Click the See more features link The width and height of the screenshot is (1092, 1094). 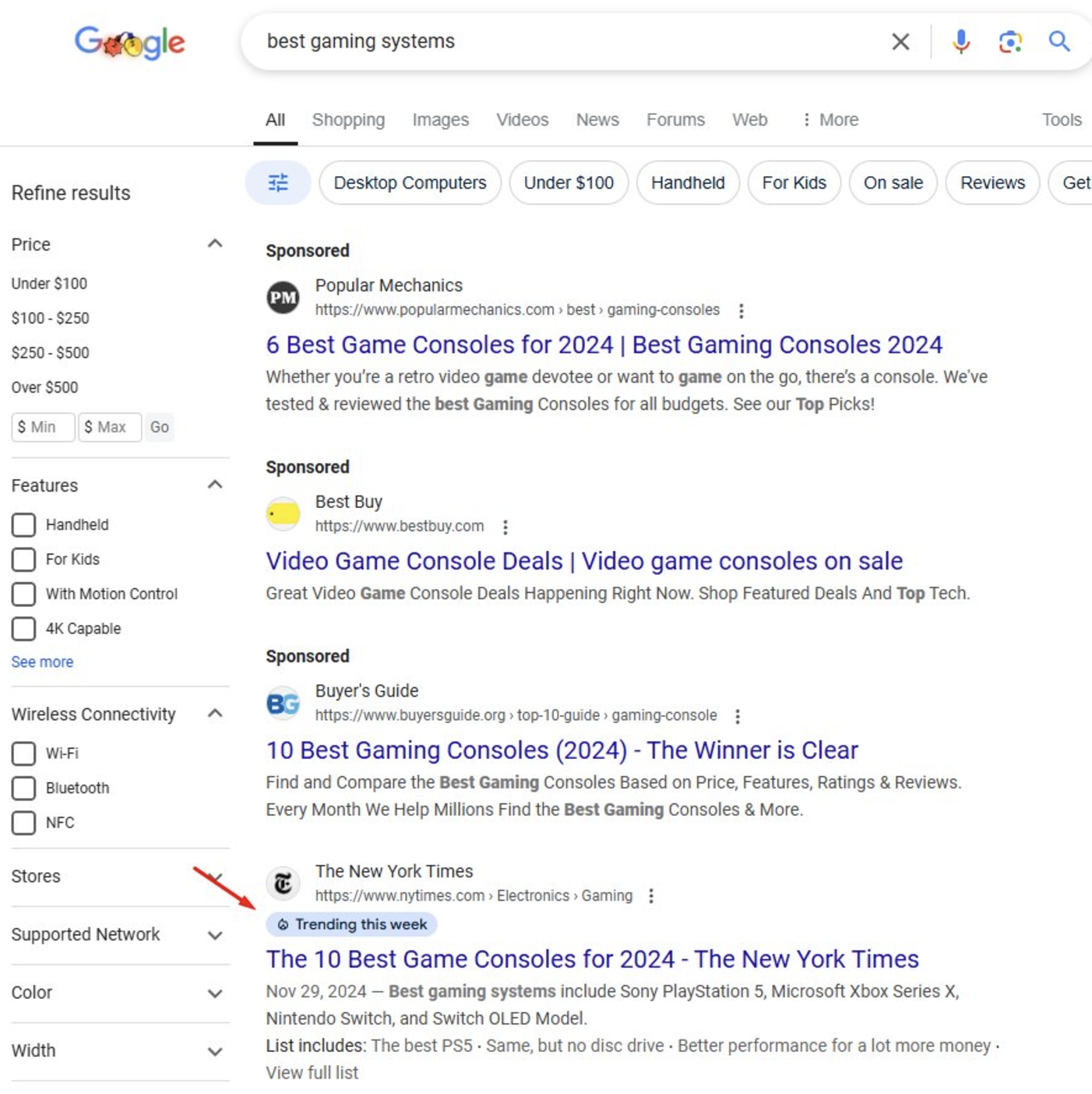[x=41, y=662]
